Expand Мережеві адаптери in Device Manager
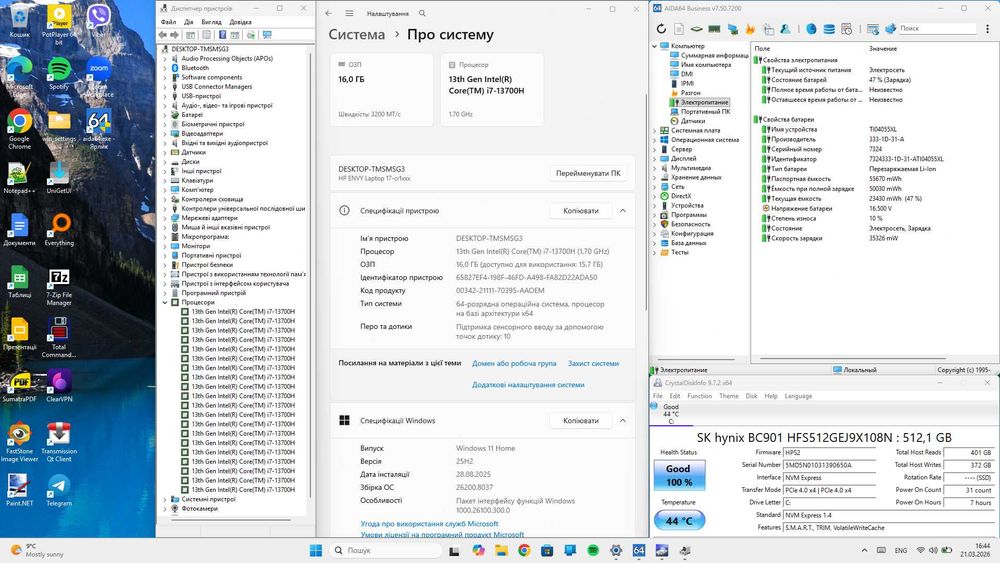This screenshot has height=563, width=1000. (165, 218)
